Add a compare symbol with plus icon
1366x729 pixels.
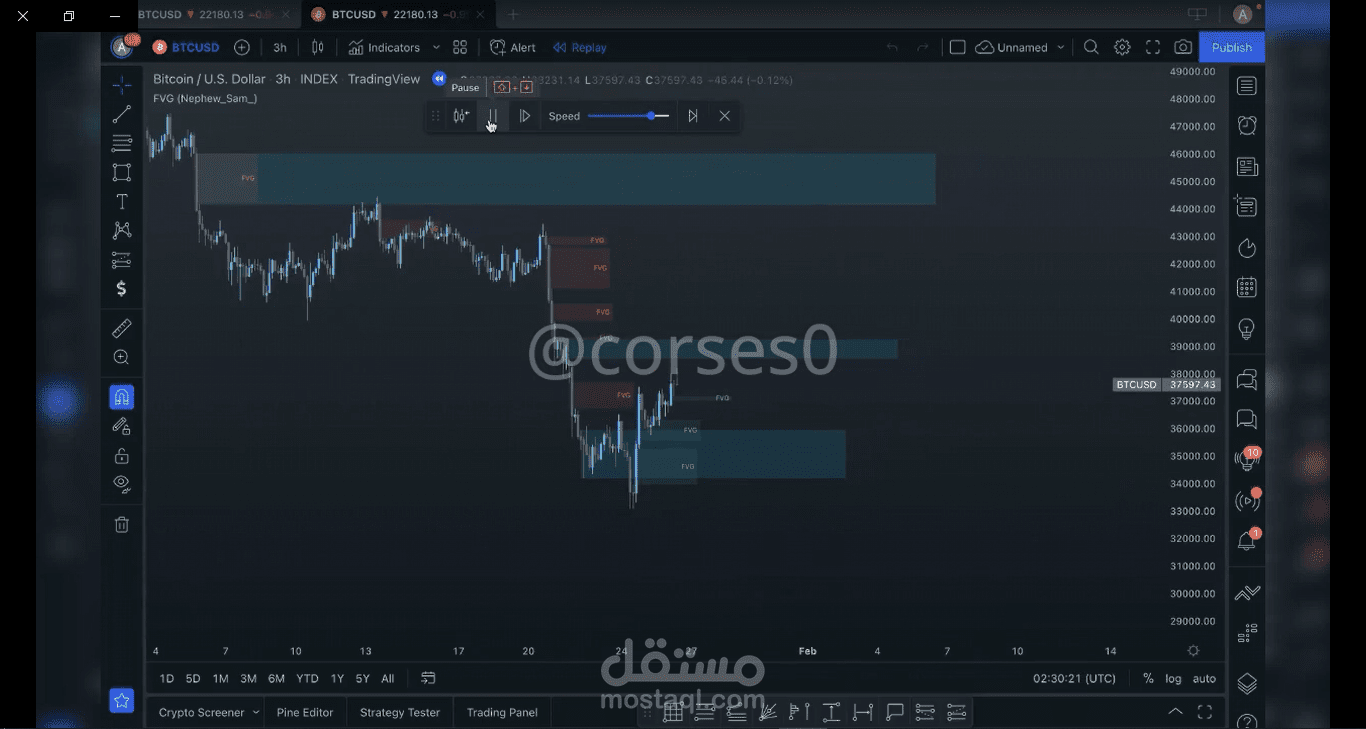[241, 47]
